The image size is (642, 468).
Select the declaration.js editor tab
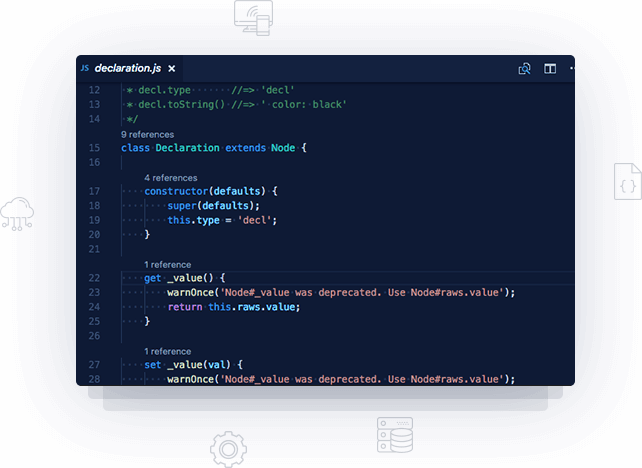[x=127, y=69]
